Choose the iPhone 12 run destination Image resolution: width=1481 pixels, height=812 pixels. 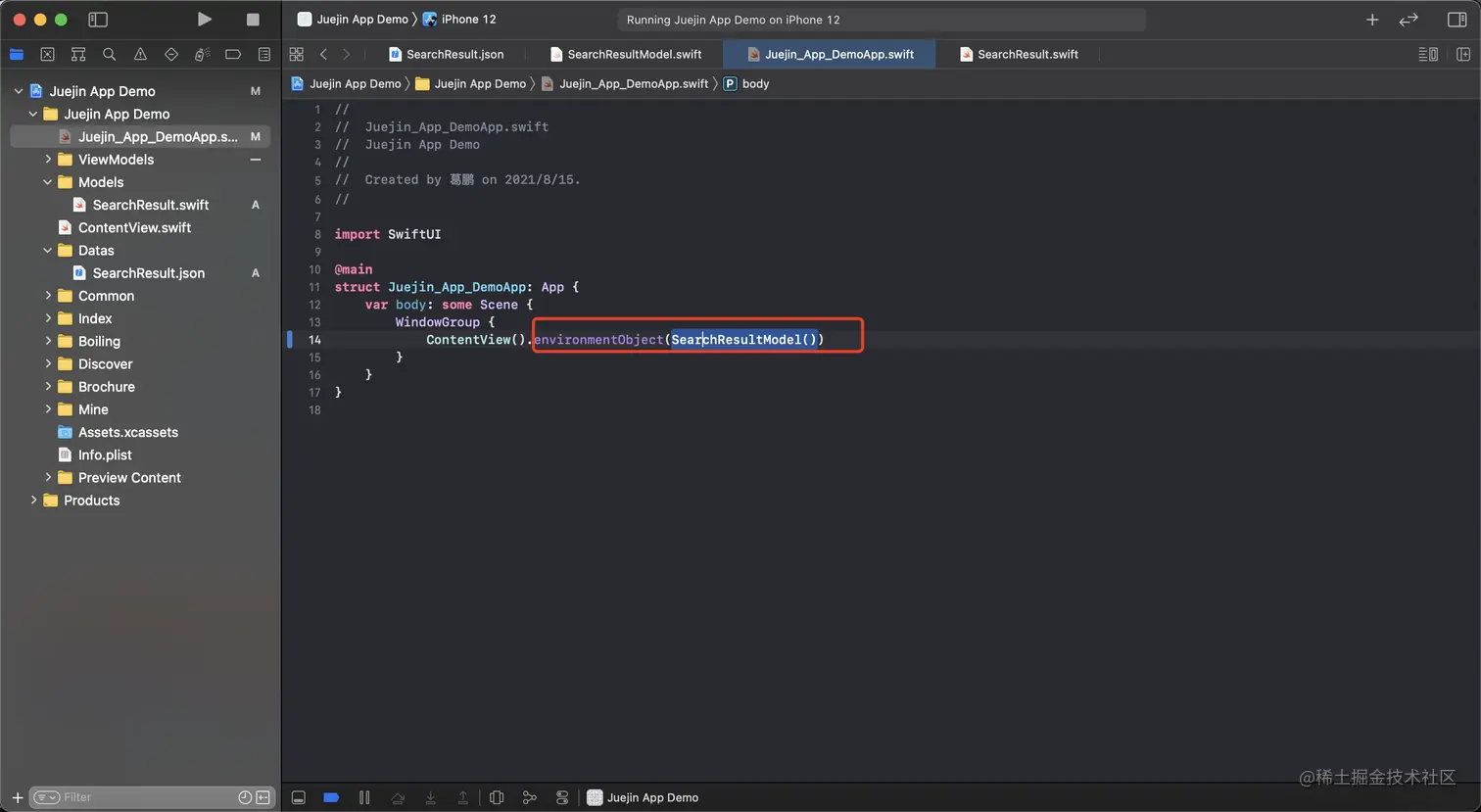pyautogui.click(x=459, y=20)
